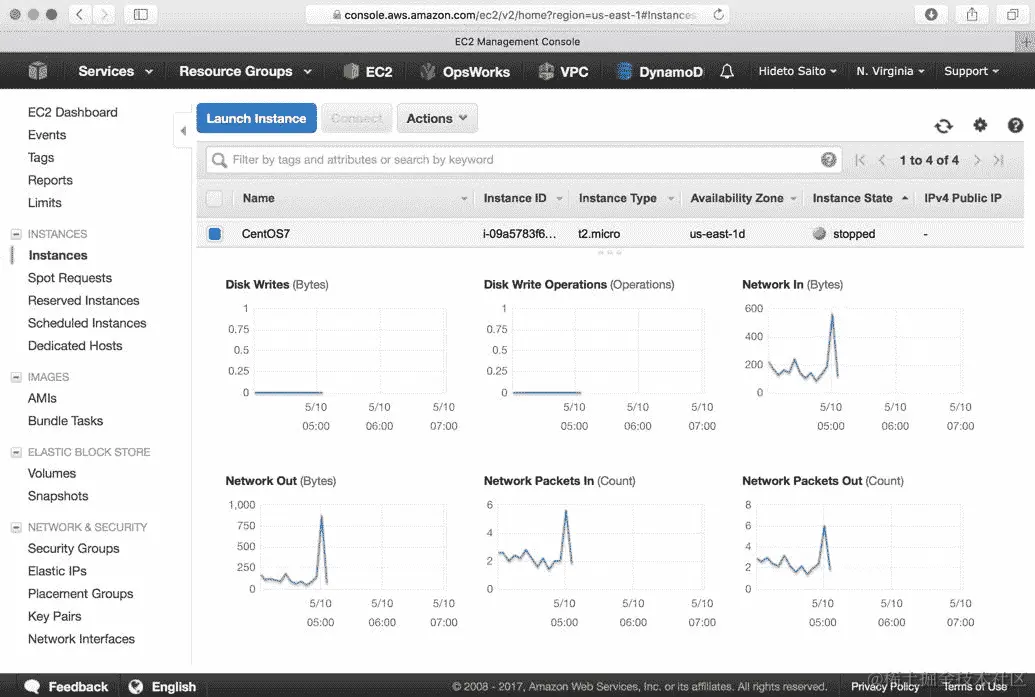
Task: Go to last results page
Action: (999, 160)
